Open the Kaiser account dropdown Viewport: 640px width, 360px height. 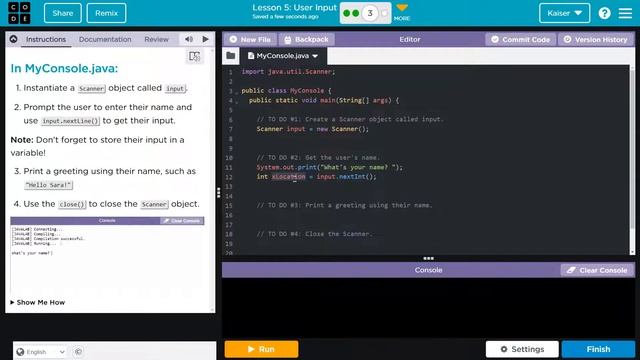tap(564, 13)
